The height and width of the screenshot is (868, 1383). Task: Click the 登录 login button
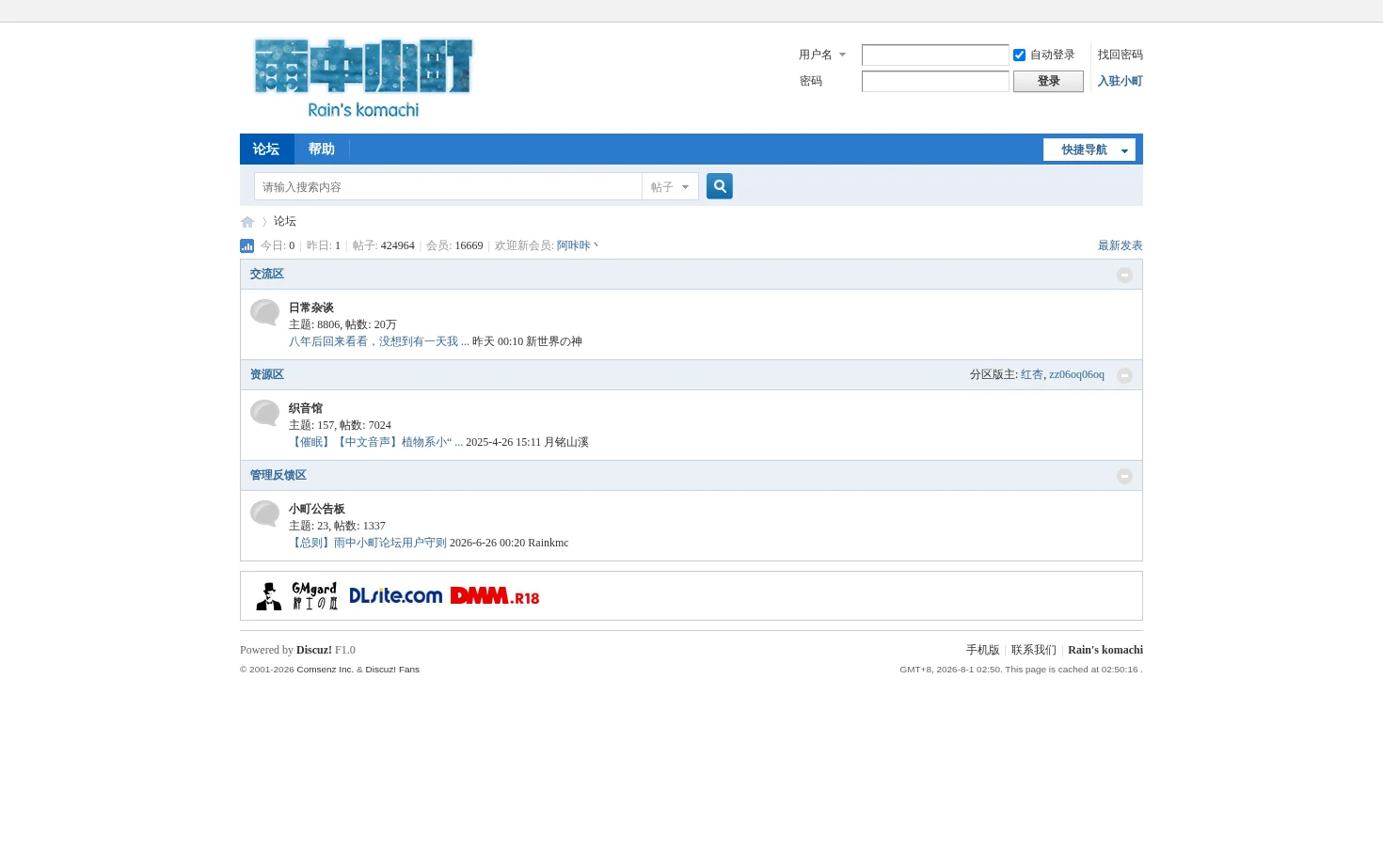[1048, 81]
